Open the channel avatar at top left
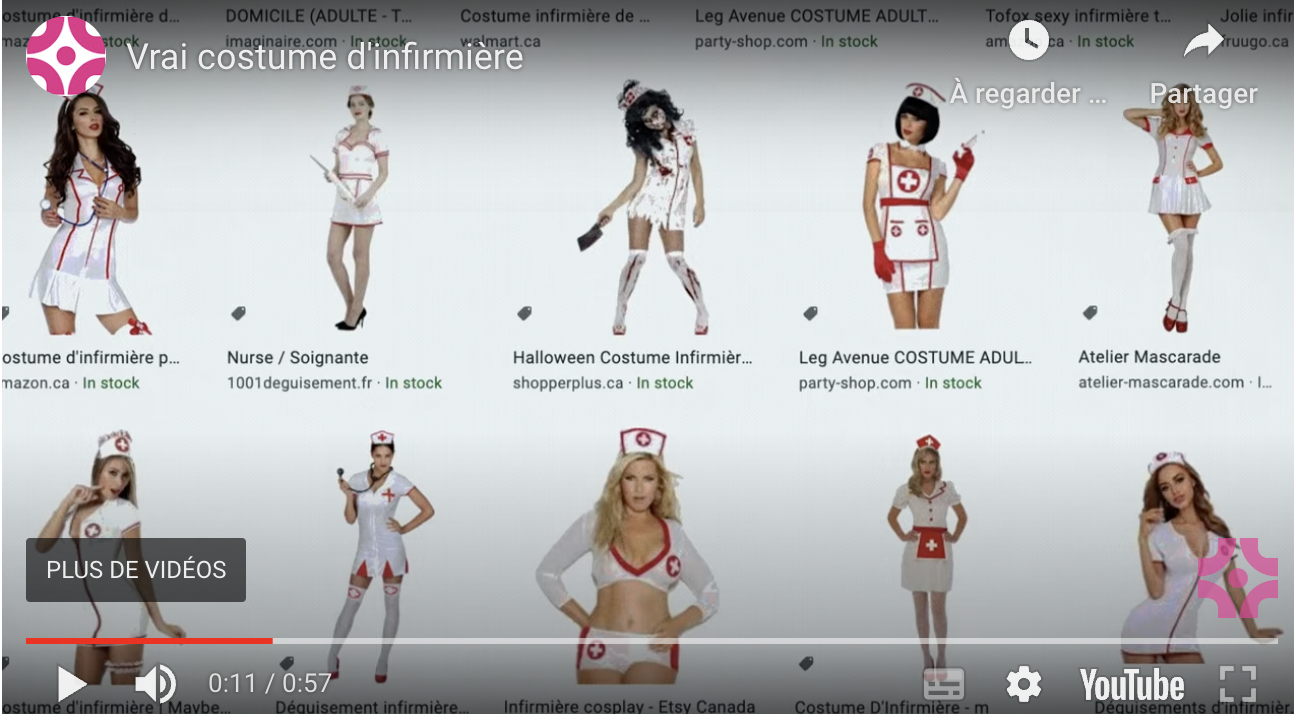Screen dimensions: 1294x714 click(x=66, y=56)
